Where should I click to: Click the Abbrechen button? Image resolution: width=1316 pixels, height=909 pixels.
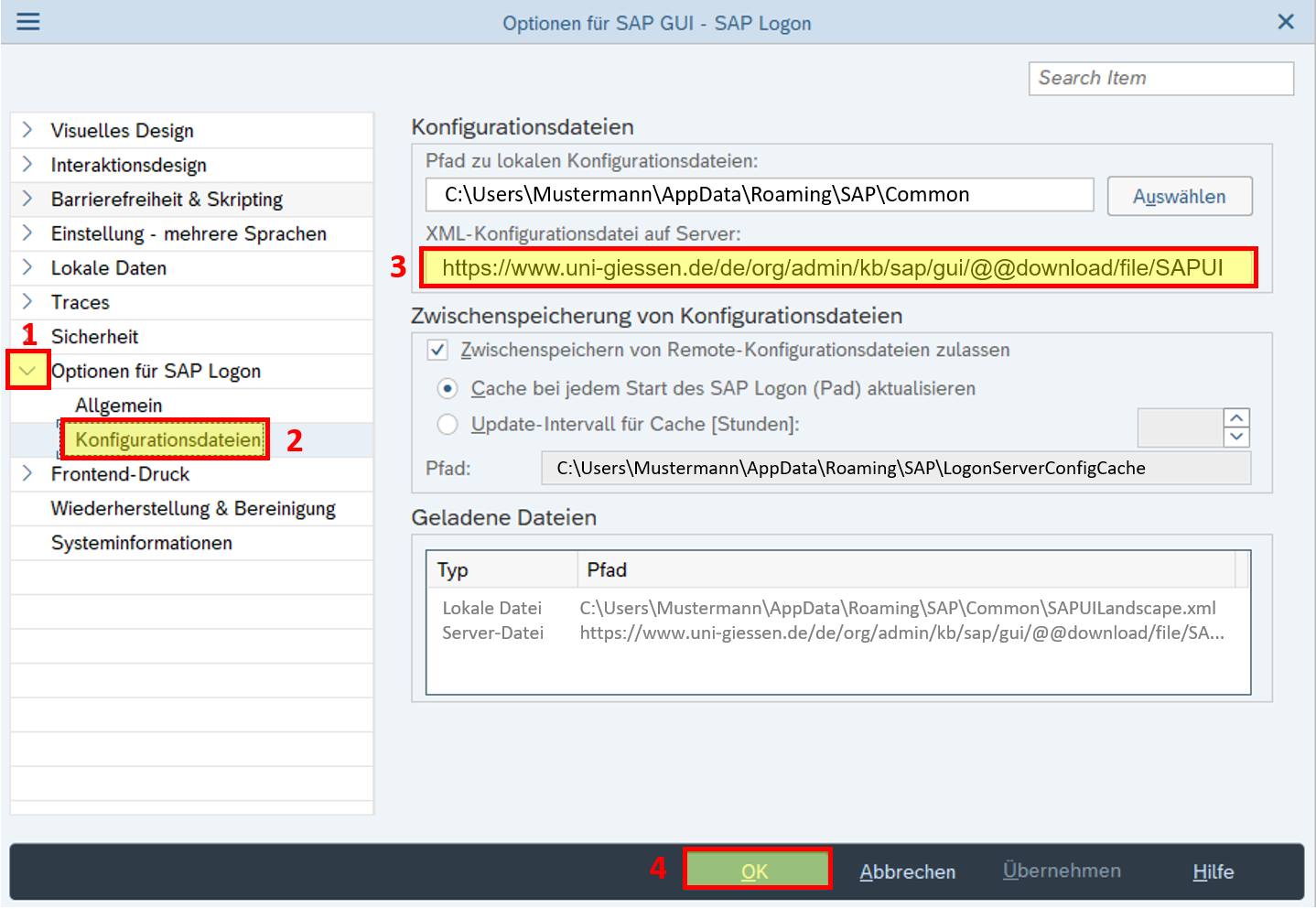tap(908, 871)
